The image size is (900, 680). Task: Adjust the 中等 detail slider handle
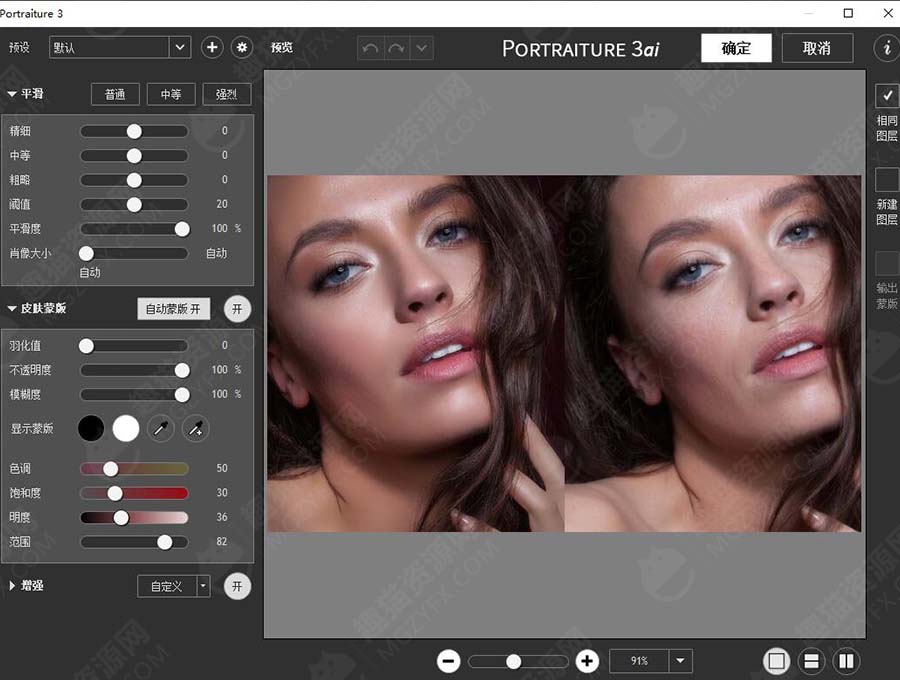pyautogui.click(x=134, y=156)
